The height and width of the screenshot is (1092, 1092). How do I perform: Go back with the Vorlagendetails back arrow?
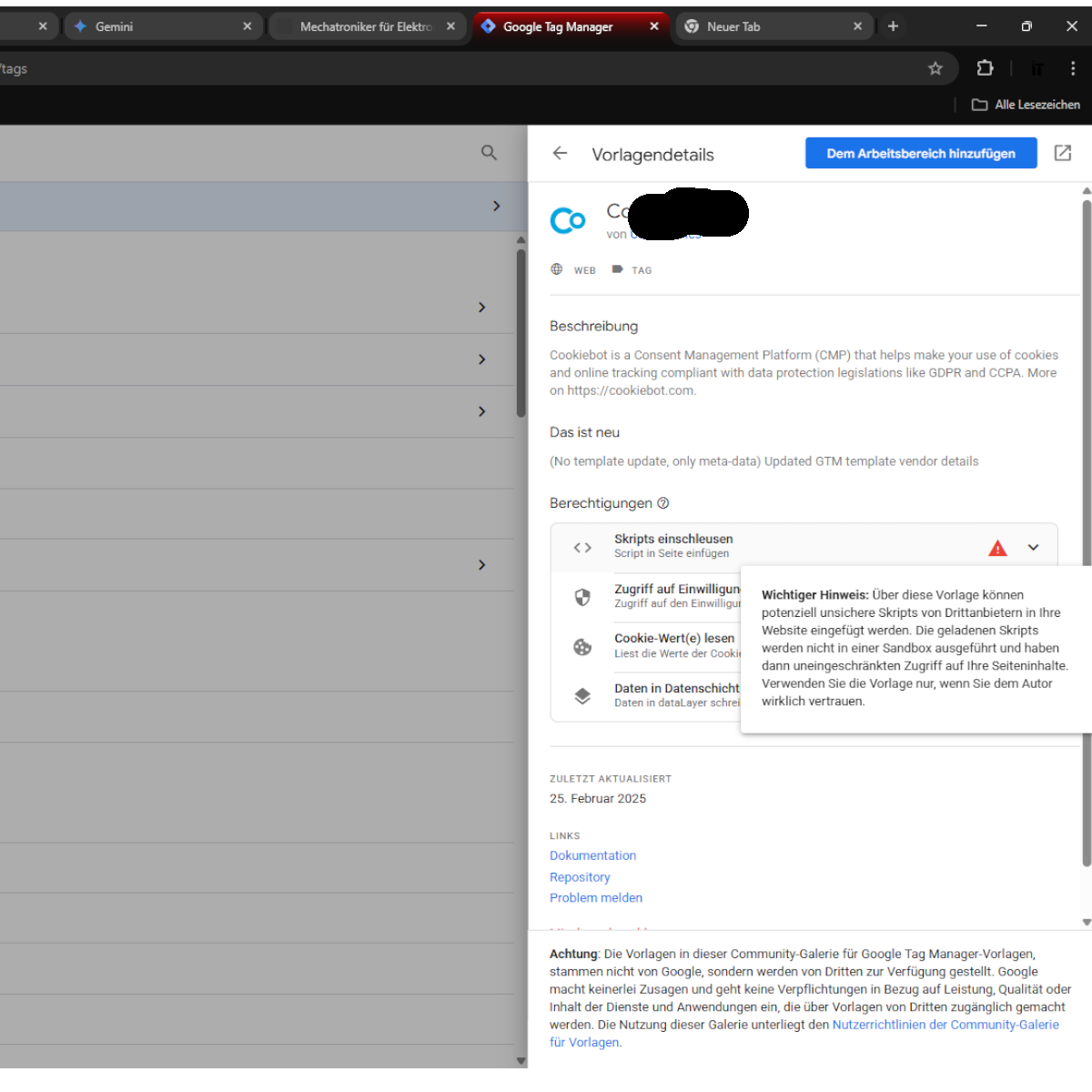(x=560, y=154)
